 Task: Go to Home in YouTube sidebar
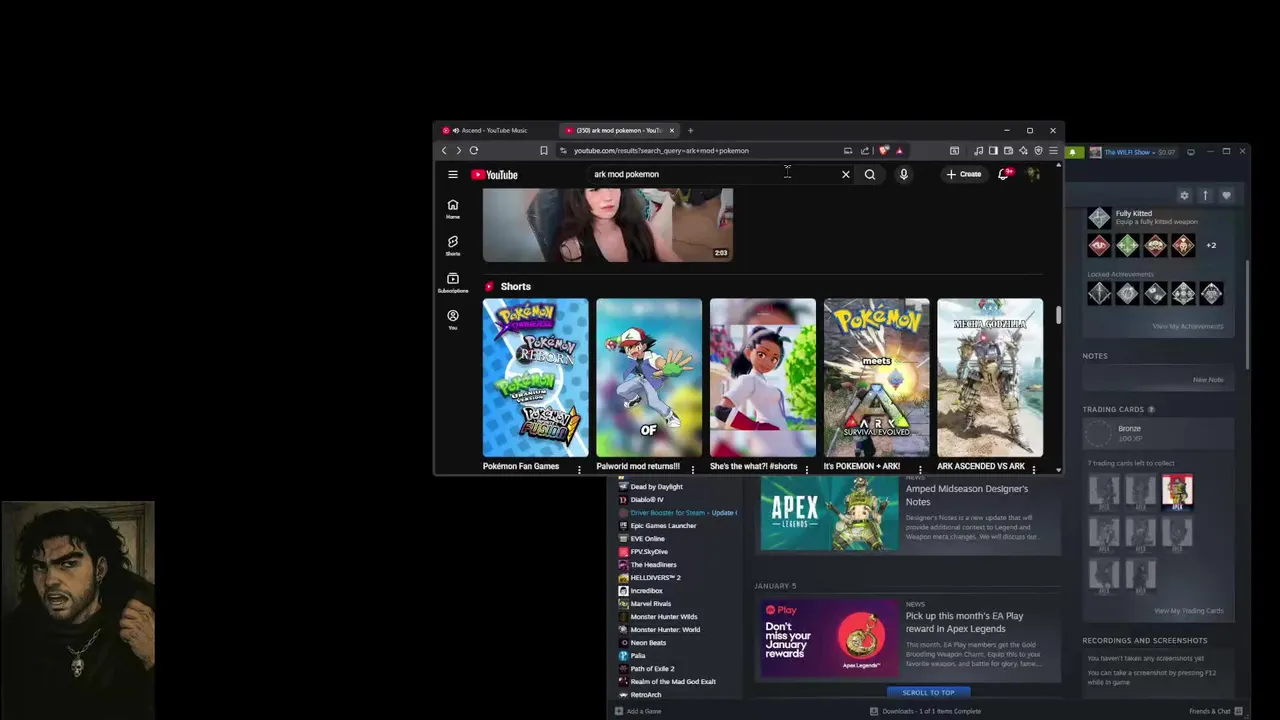pyautogui.click(x=452, y=208)
